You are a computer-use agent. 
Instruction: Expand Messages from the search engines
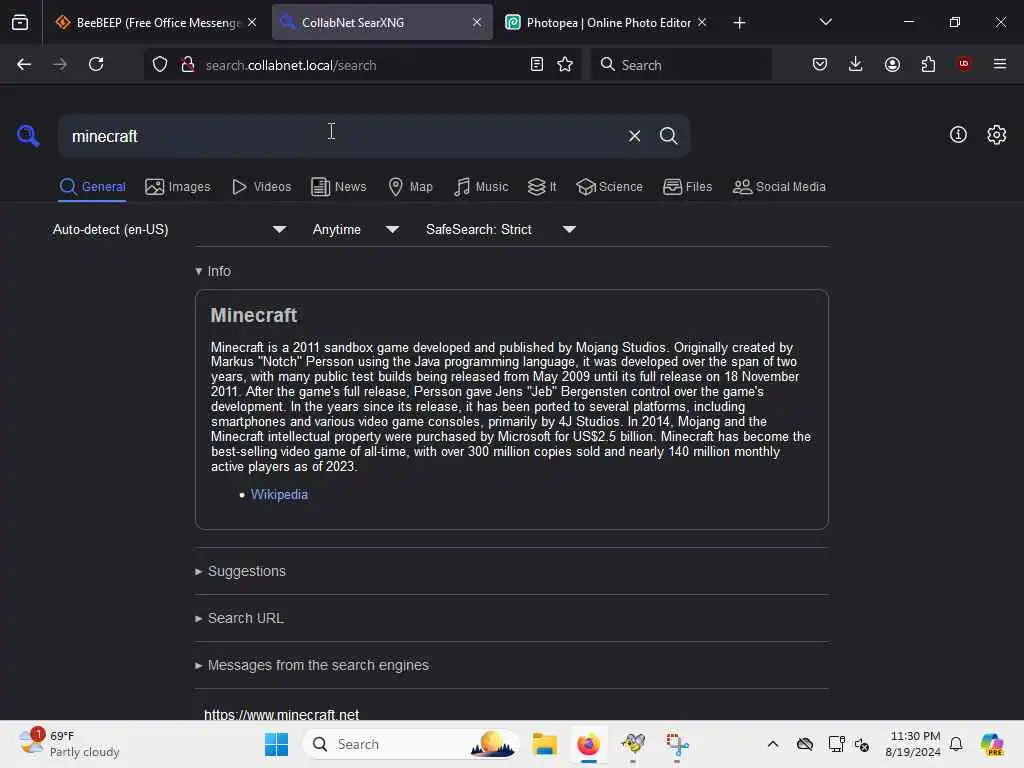[312, 665]
